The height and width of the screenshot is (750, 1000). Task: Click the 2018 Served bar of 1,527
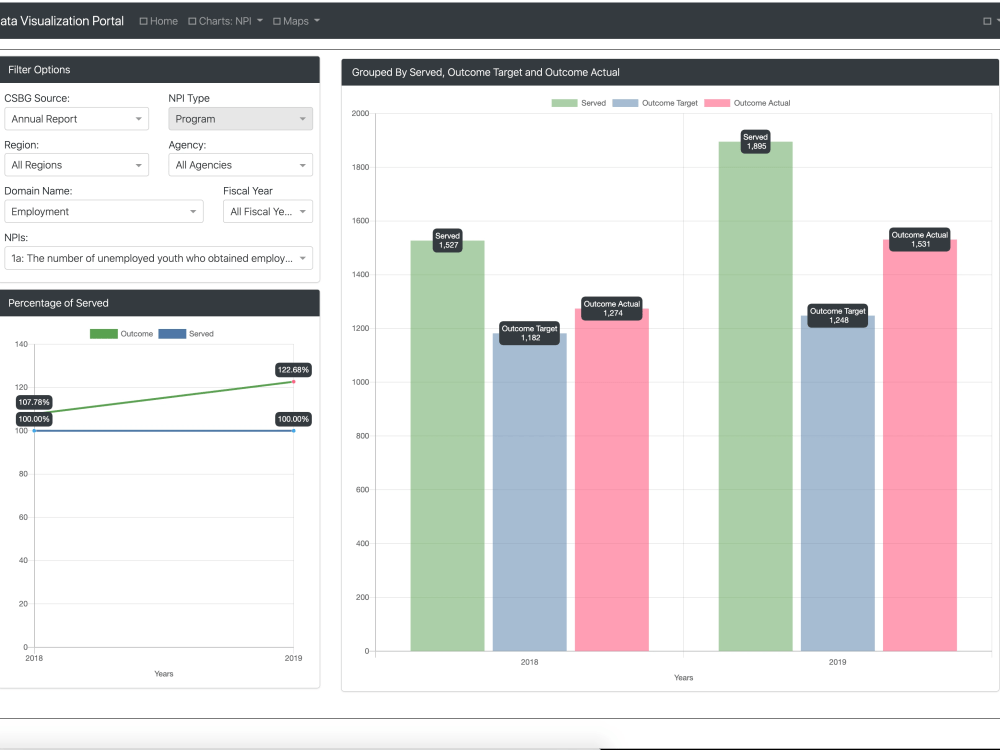(447, 446)
